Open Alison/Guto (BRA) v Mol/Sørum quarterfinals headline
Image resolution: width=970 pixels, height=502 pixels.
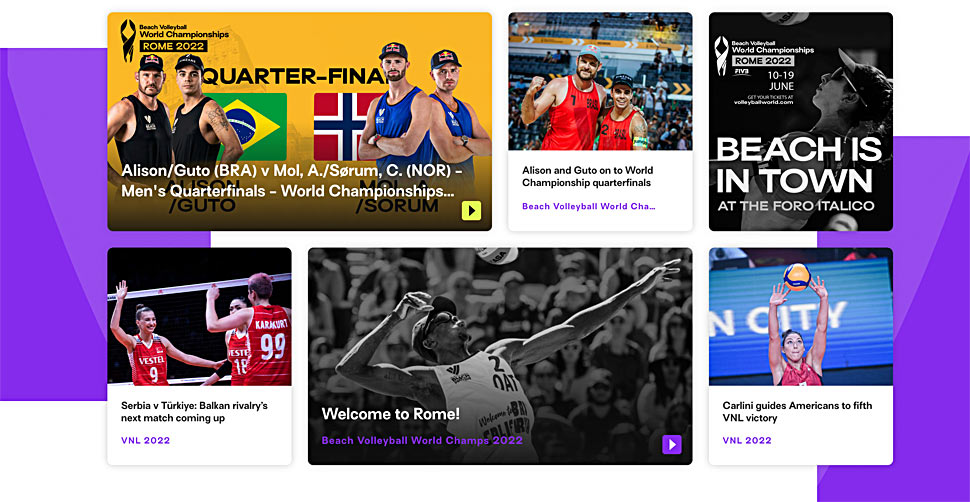tap(292, 181)
